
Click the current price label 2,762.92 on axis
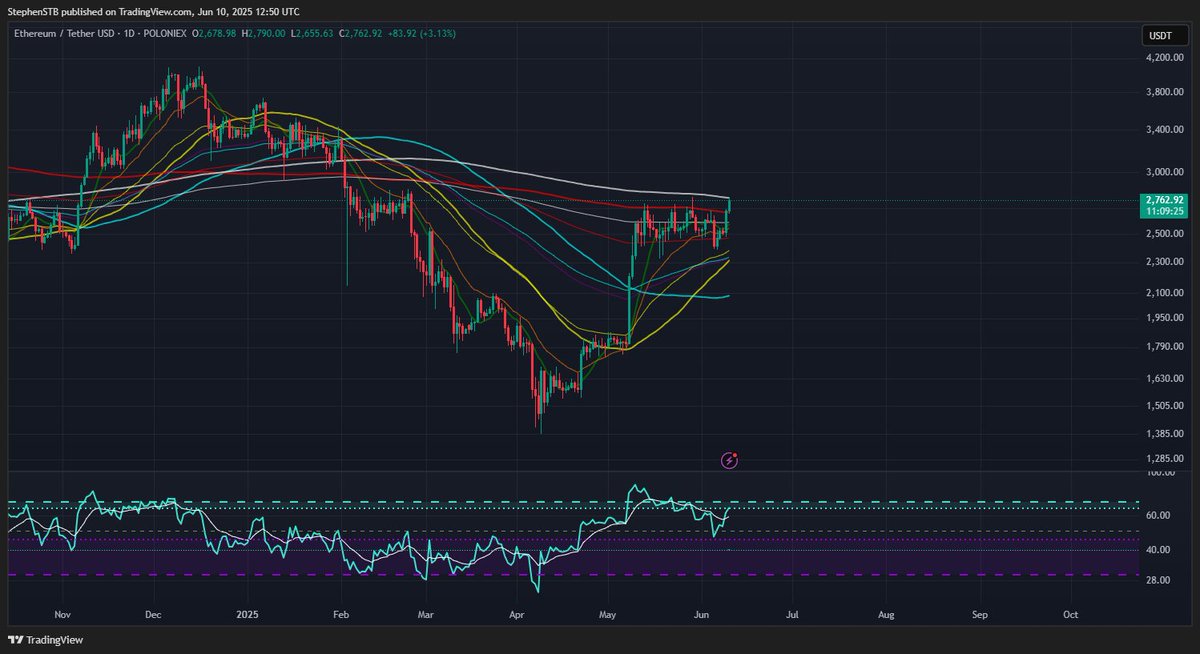[1164, 200]
